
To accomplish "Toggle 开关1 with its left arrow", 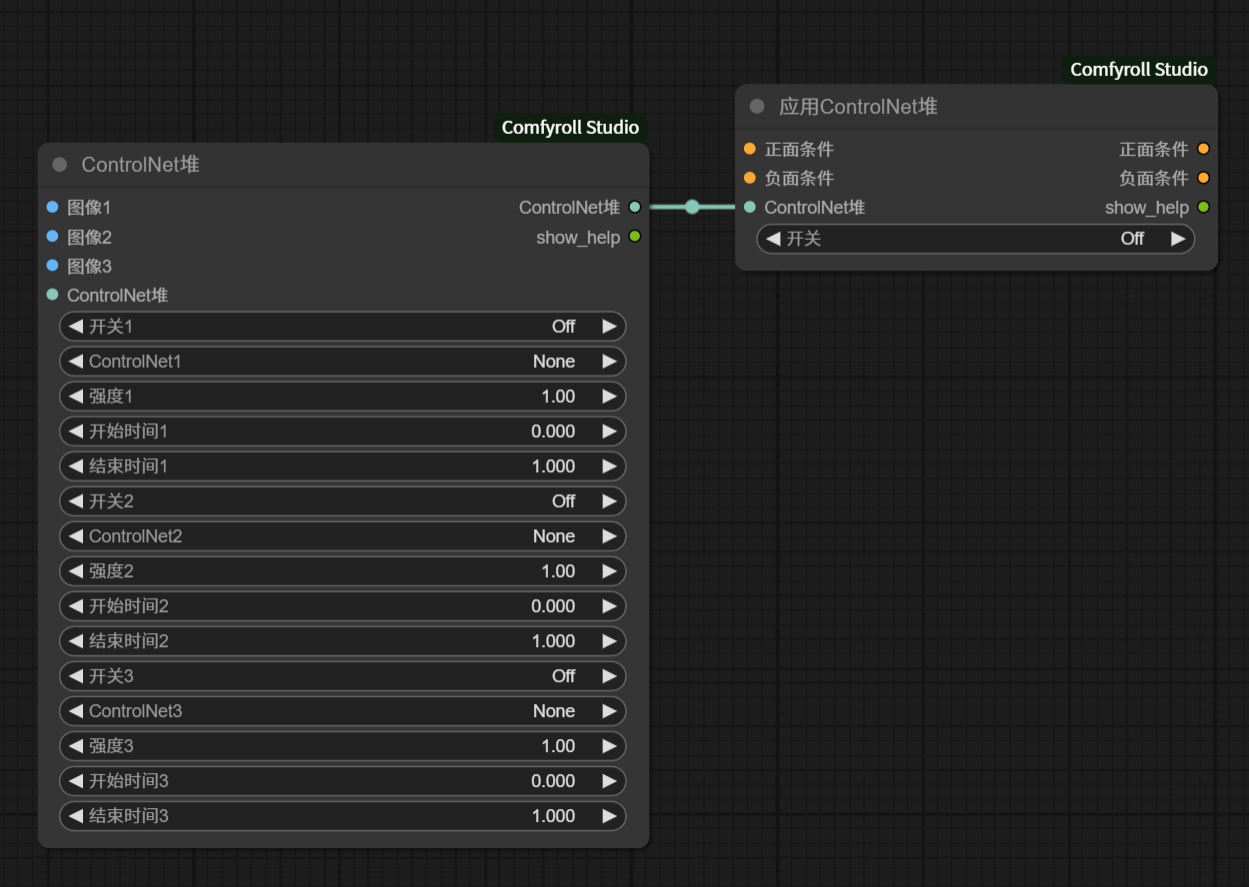I will click(76, 326).
